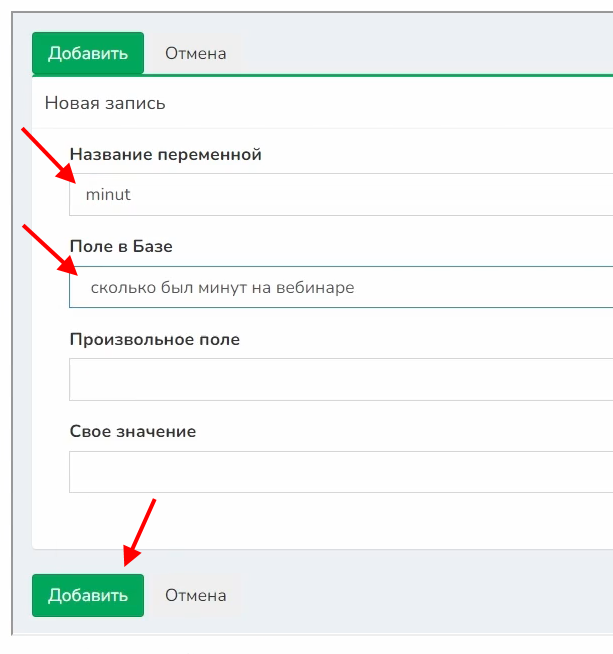Click the red arrow pointing at the minut field
This screenshot has height=654, width=613.
coord(48,153)
